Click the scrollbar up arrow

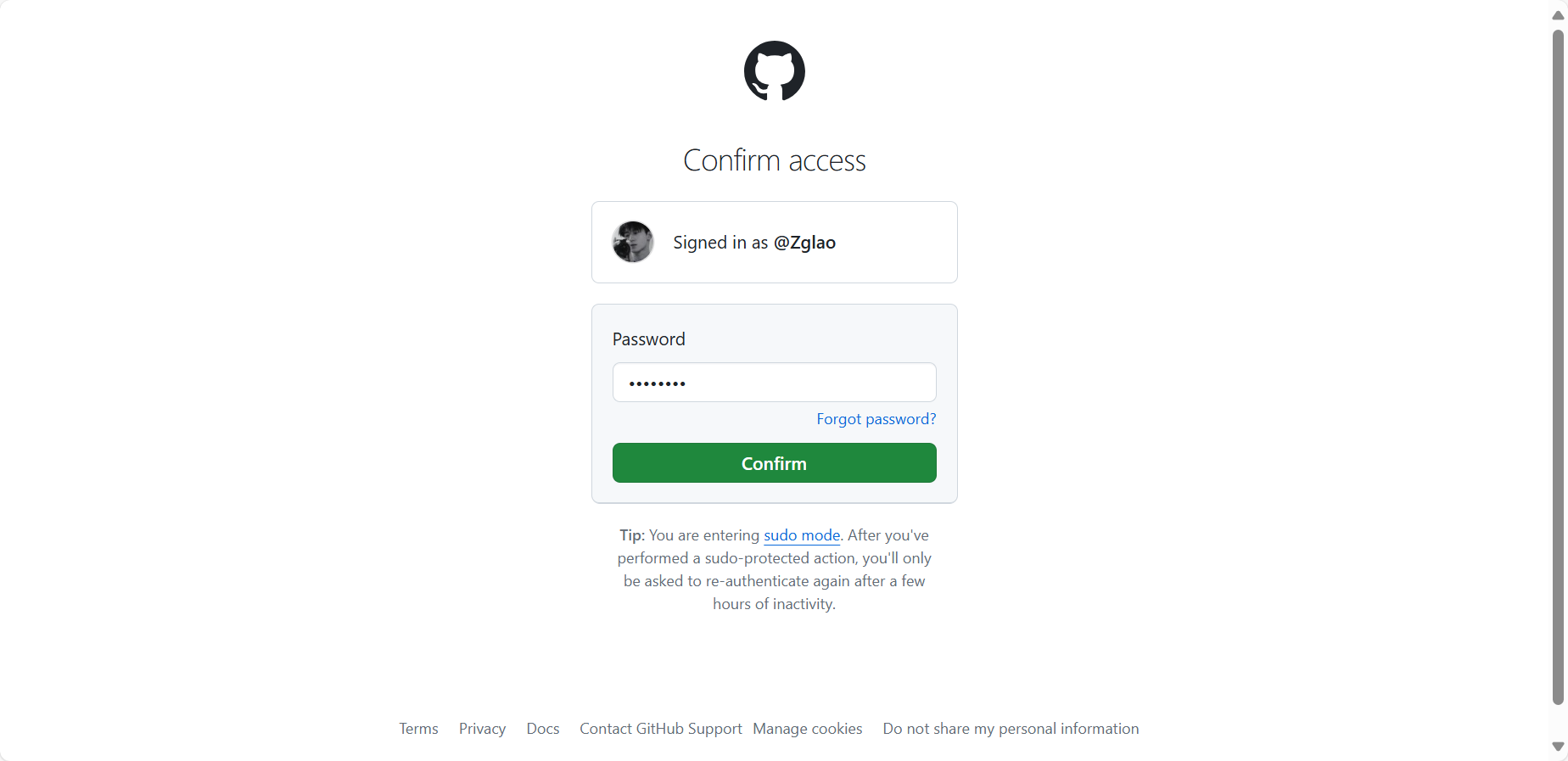[1558, 15]
